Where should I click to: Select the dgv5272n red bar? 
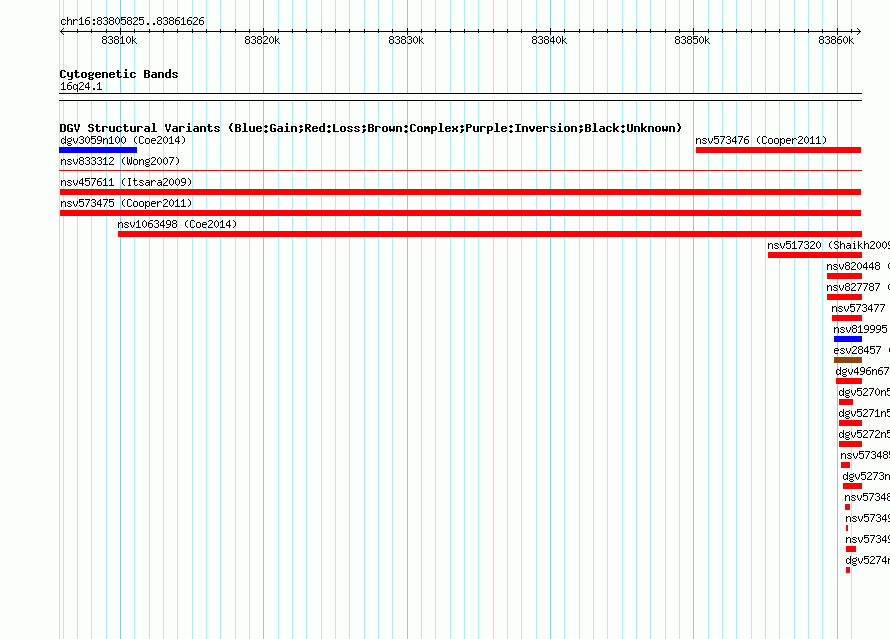point(850,444)
